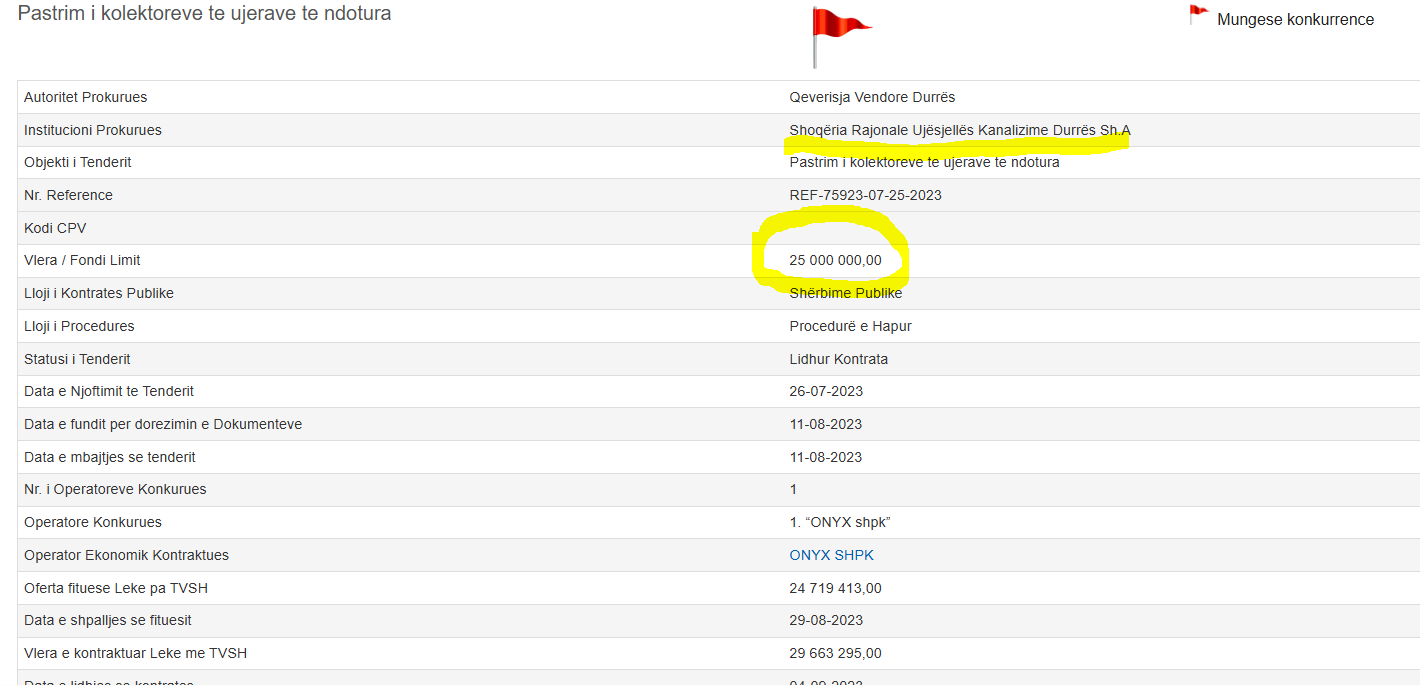The width and height of the screenshot is (1420, 686).
Task: Click the Shoqëria Rajonale Ujësjellës Kanalizime Durrës text
Action: 959,130
